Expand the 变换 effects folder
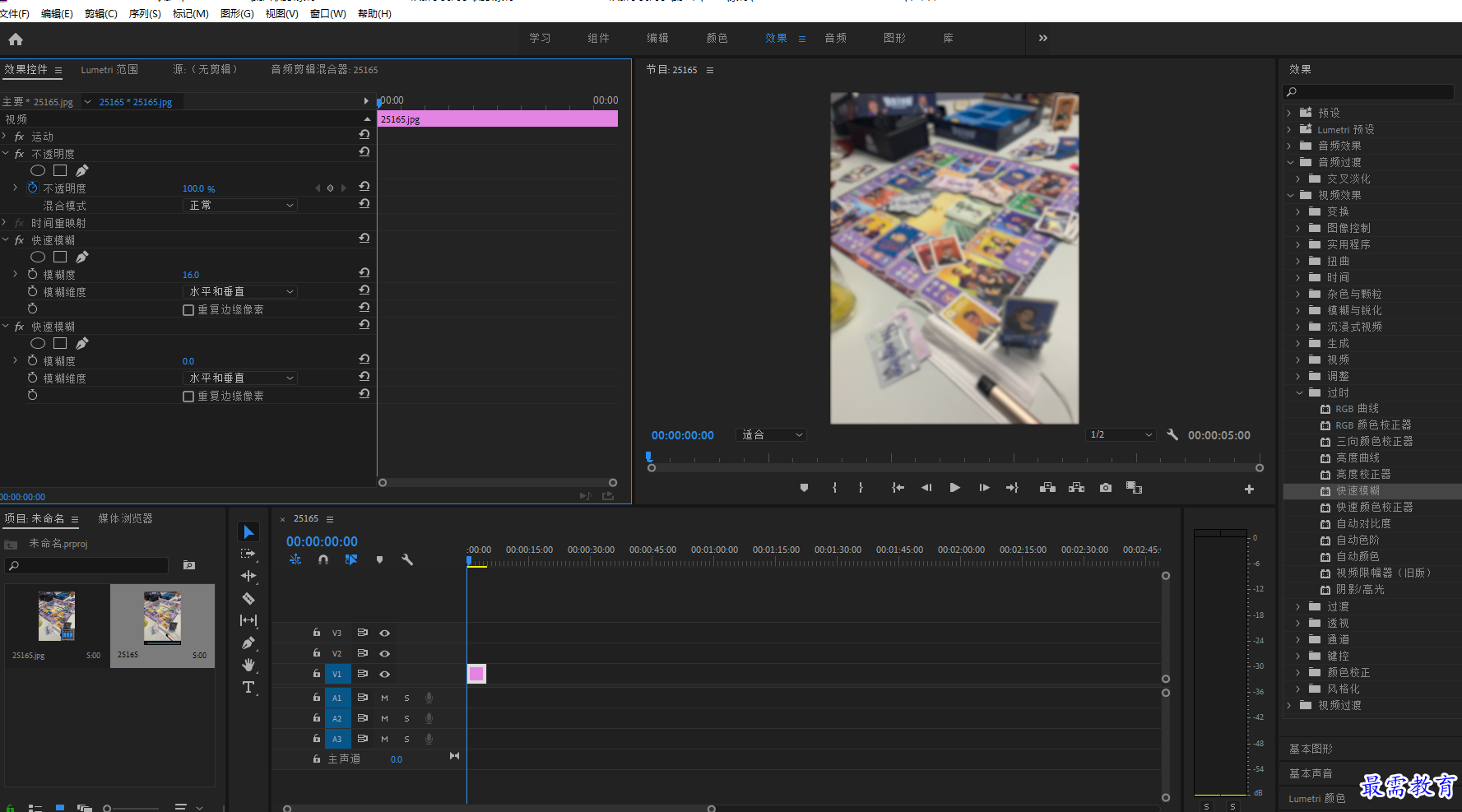This screenshot has width=1462, height=812. (1297, 211)
